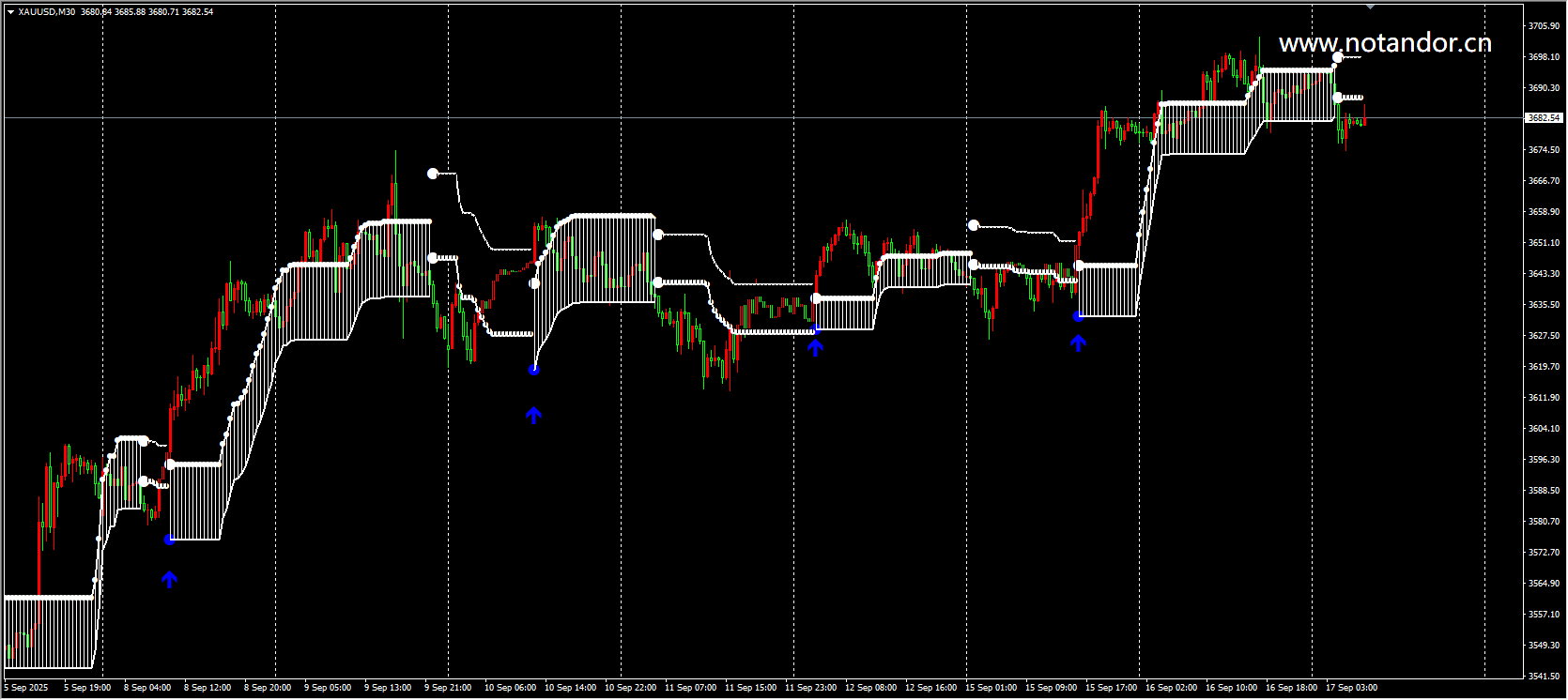Click the 9 Sep 05:00 time label
The image size is (1568, 700).
click(328, 688)
